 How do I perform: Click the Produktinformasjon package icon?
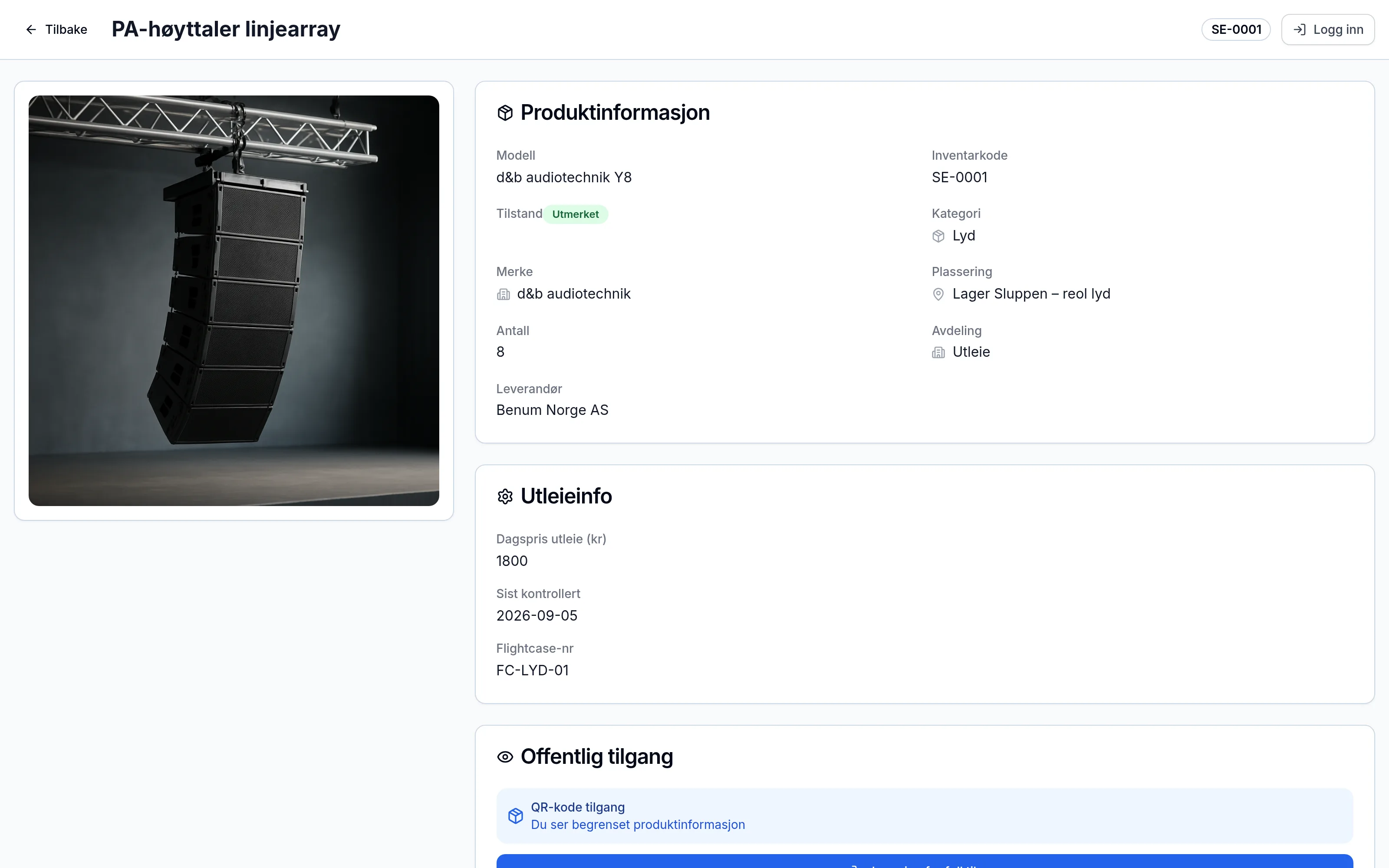(504, 112)
